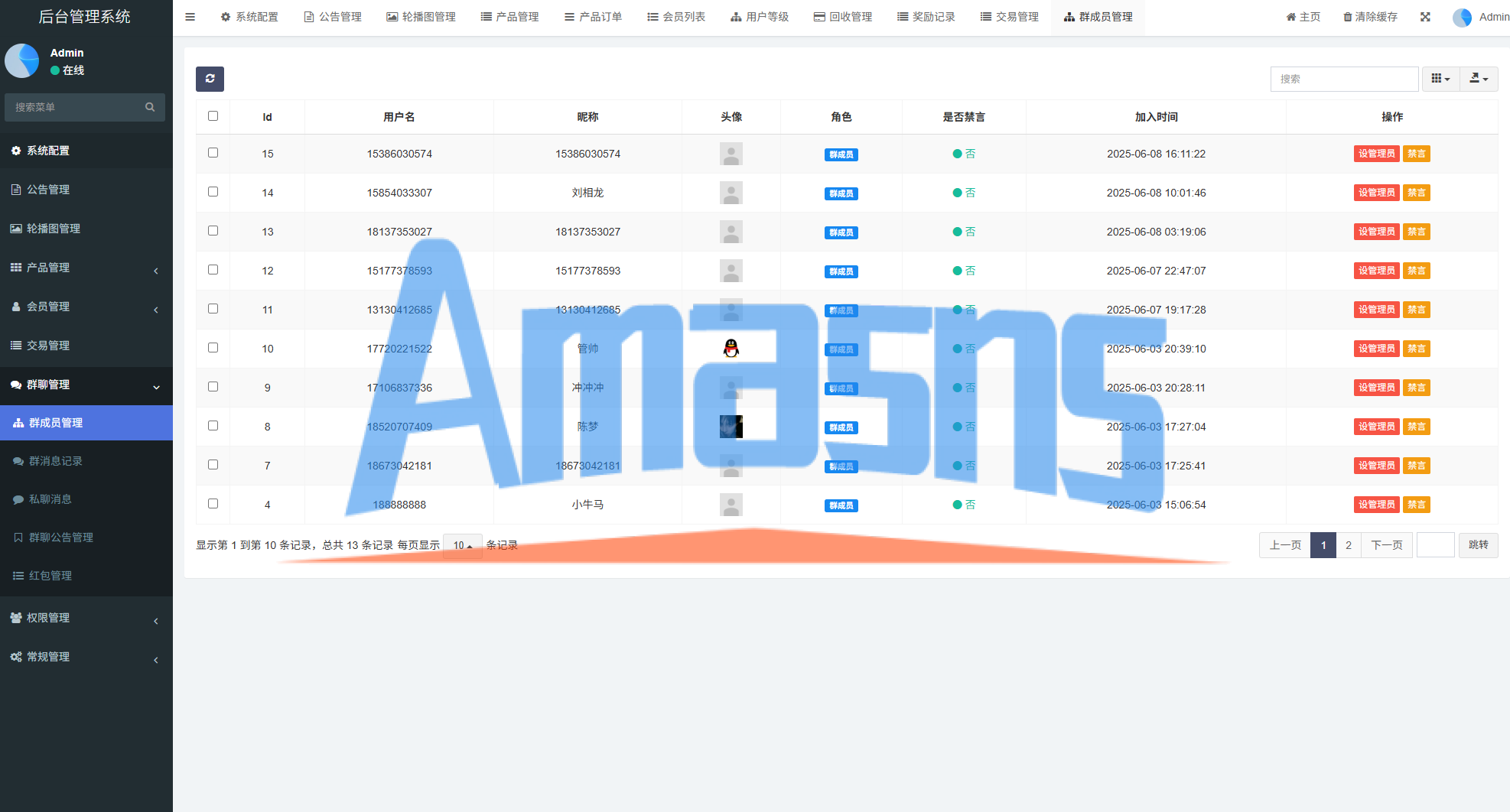Click the search menu magnifier icon
The image size is (1510, 812).
150,107
